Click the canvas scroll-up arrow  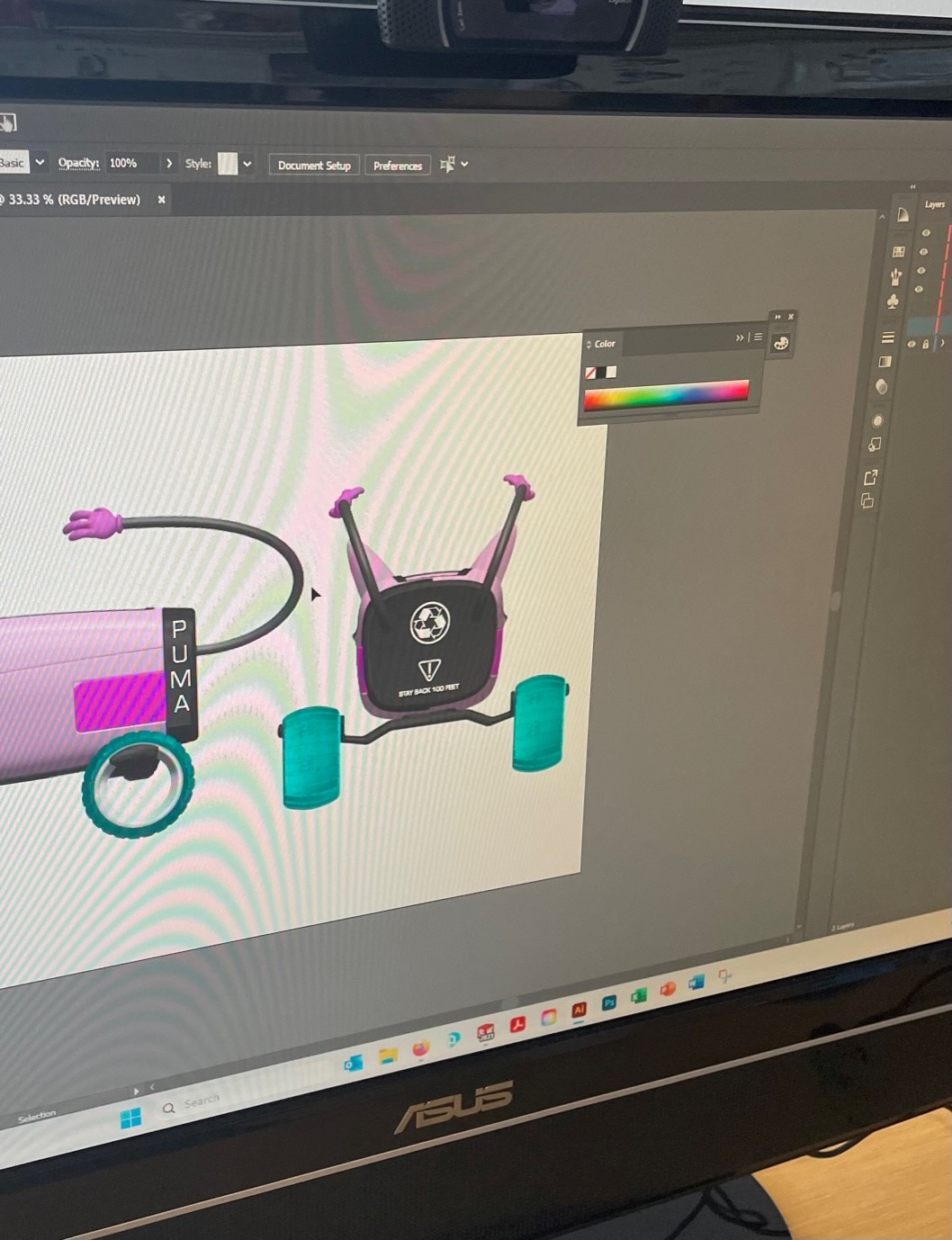(x=881, y=217)
